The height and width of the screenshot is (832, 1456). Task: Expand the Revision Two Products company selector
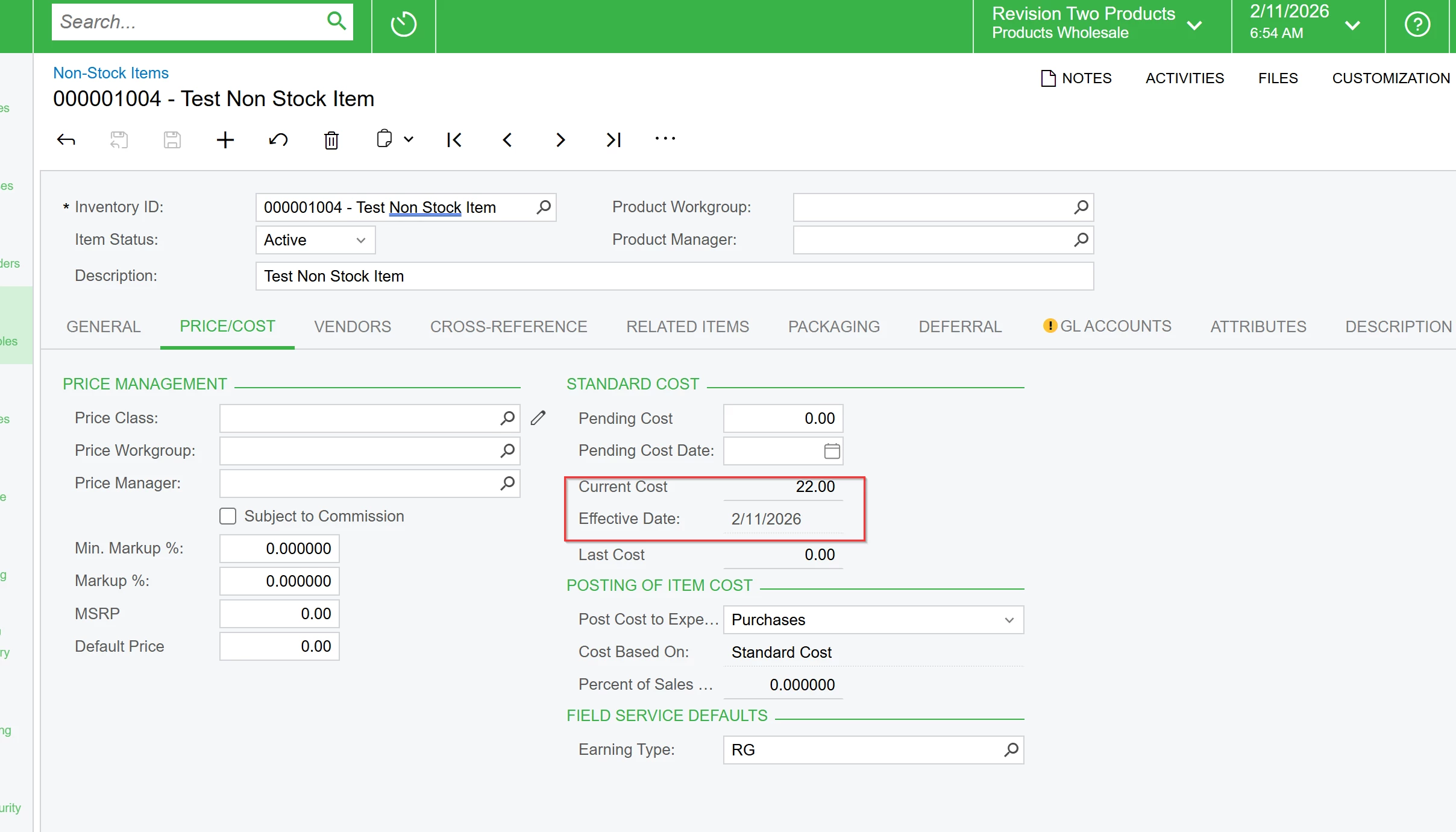pos(1194,25)
